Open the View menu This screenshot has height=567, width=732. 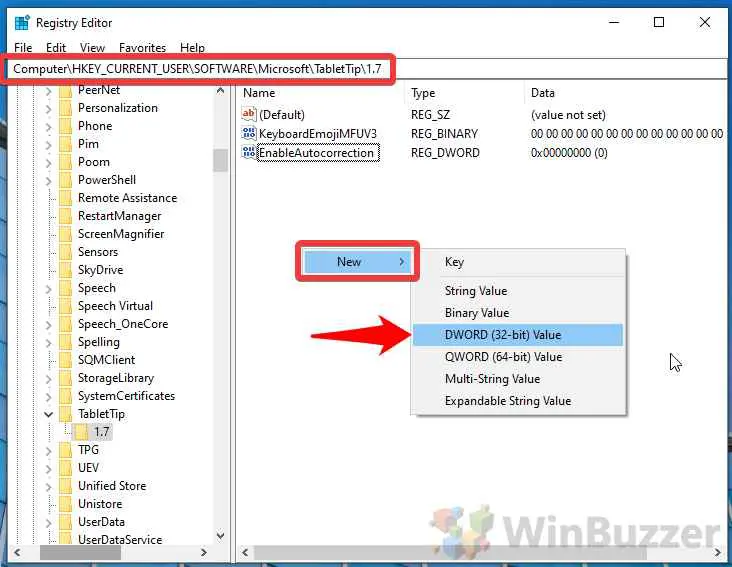coord(92,48)
